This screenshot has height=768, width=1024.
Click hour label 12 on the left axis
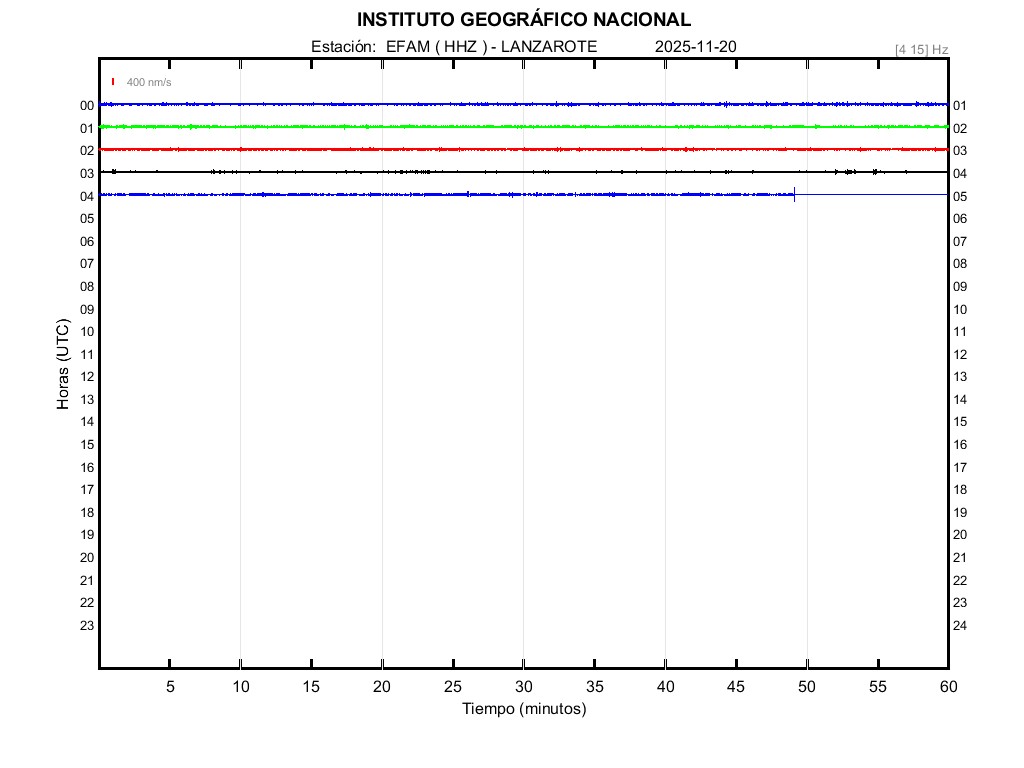coord(87,377)
